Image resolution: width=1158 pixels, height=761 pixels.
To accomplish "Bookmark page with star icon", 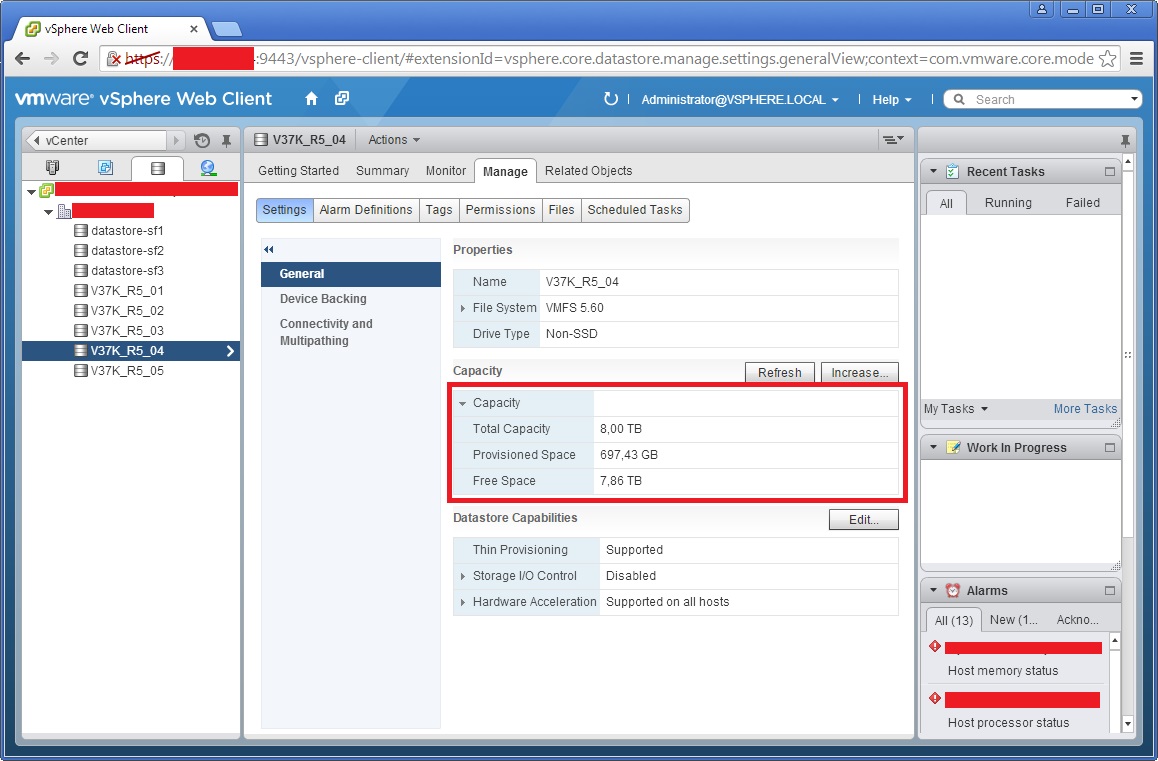I will (x=1107, y=58).
